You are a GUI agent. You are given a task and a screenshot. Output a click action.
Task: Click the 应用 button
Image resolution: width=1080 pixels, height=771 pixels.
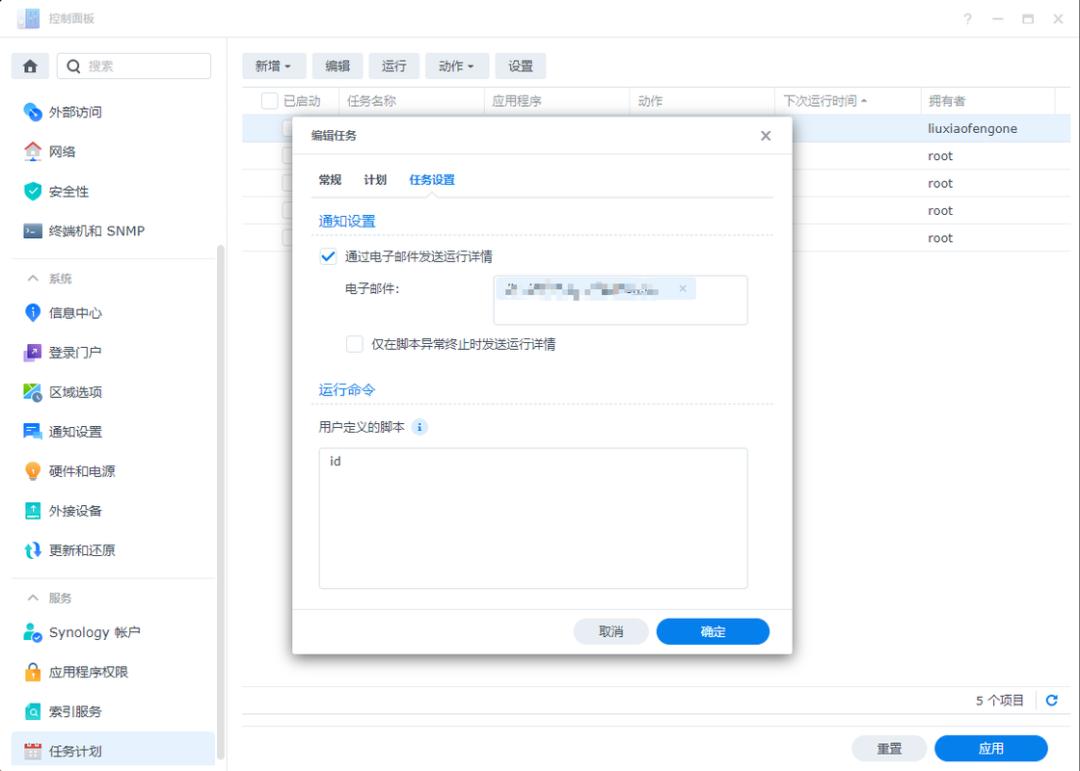tap(991, 749)
